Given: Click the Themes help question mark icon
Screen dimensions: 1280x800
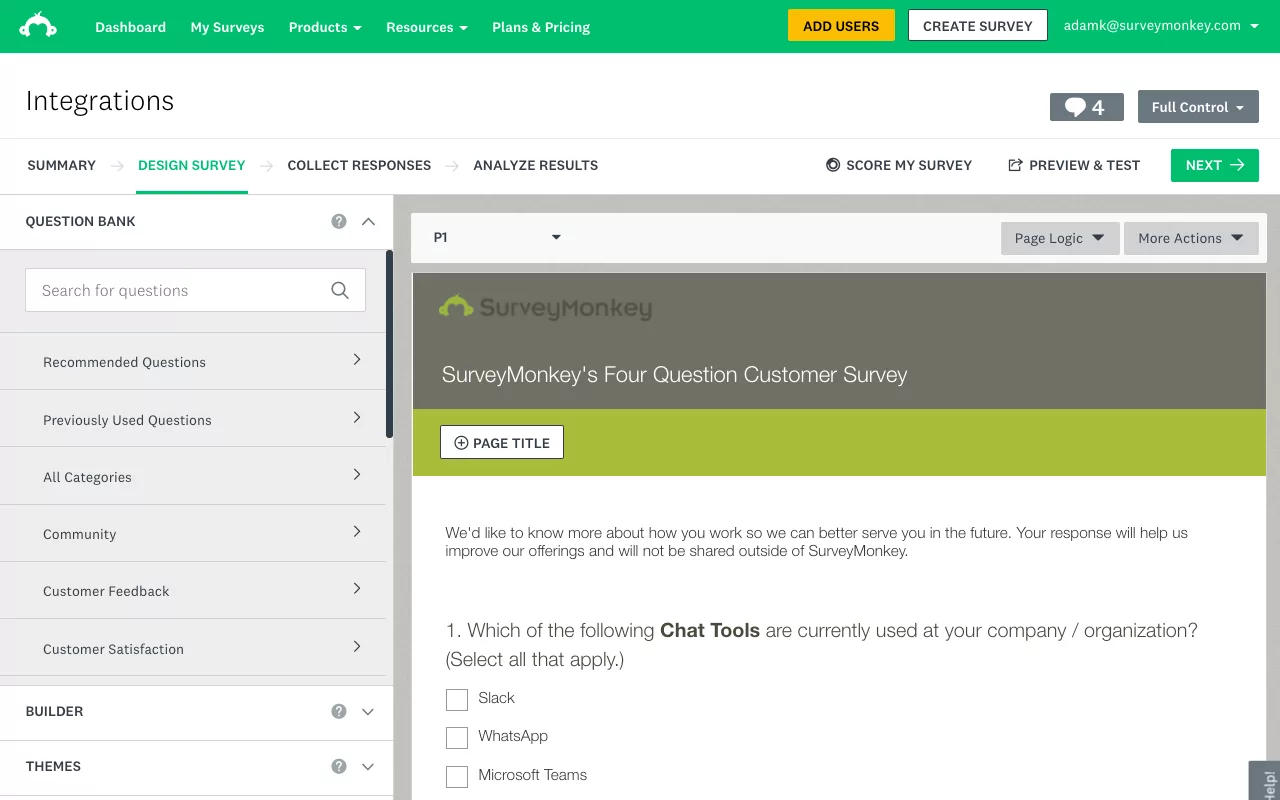Looking at the screenshot, I should tap(339, 766).
